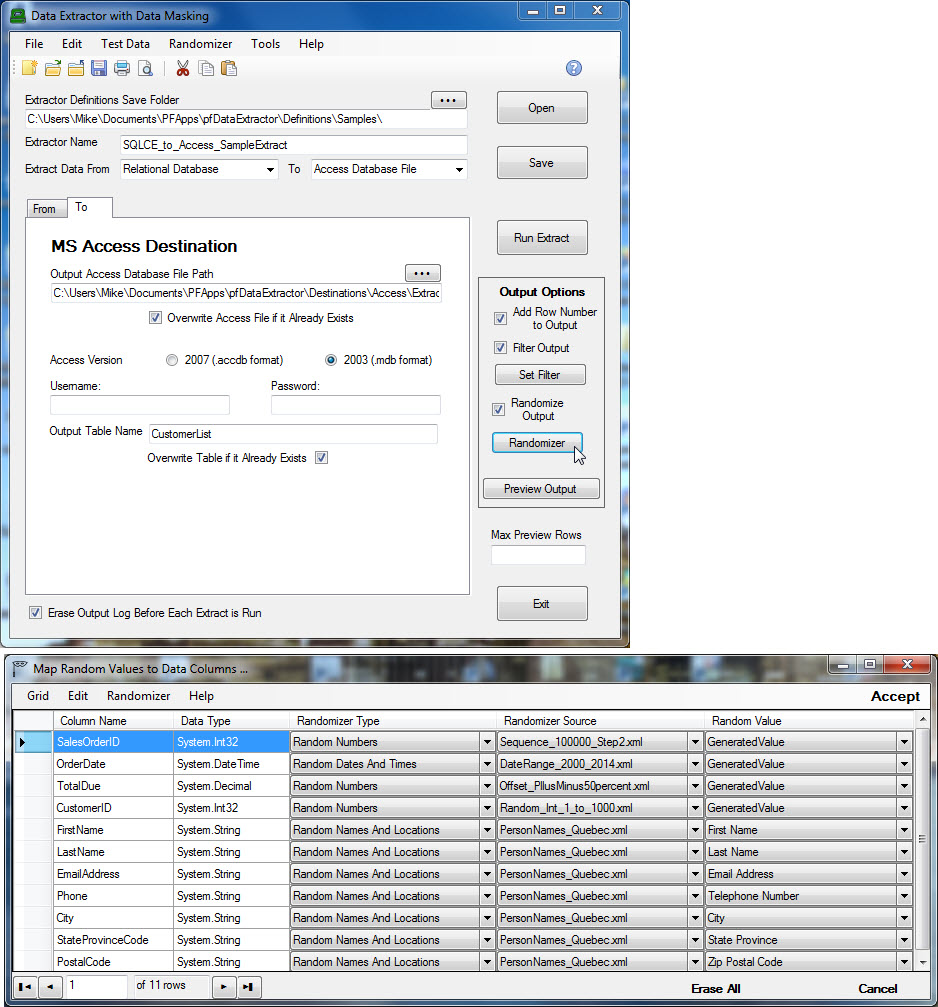Uncheck the Filter Output checkbox
The image size is (938, 1007).
[500, 348]
